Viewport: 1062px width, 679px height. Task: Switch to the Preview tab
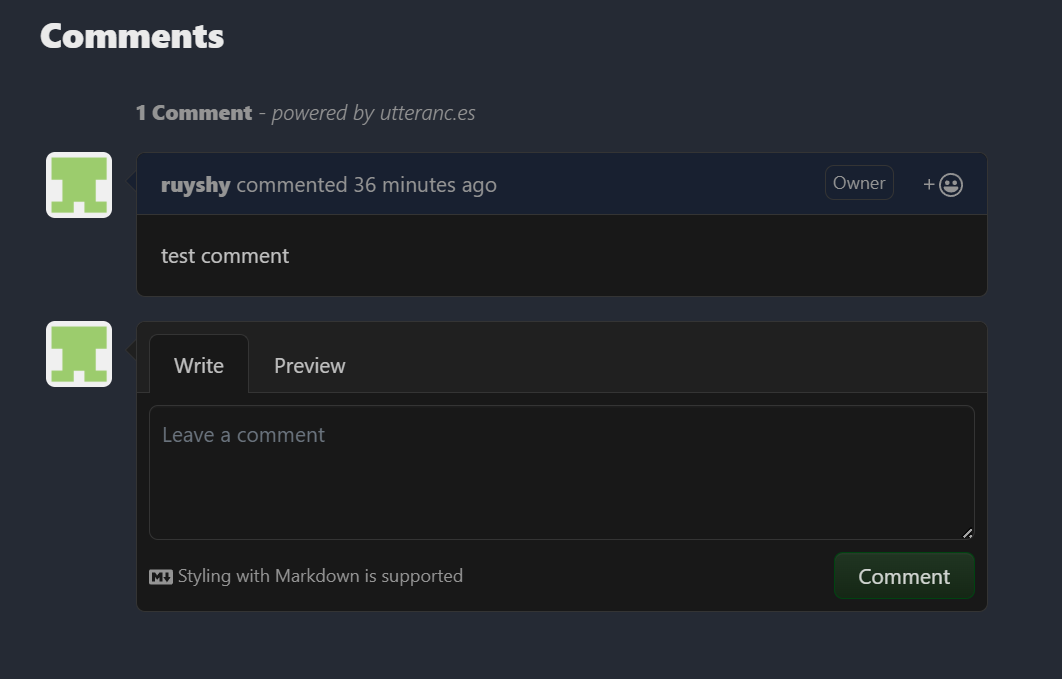coord(309,365)
